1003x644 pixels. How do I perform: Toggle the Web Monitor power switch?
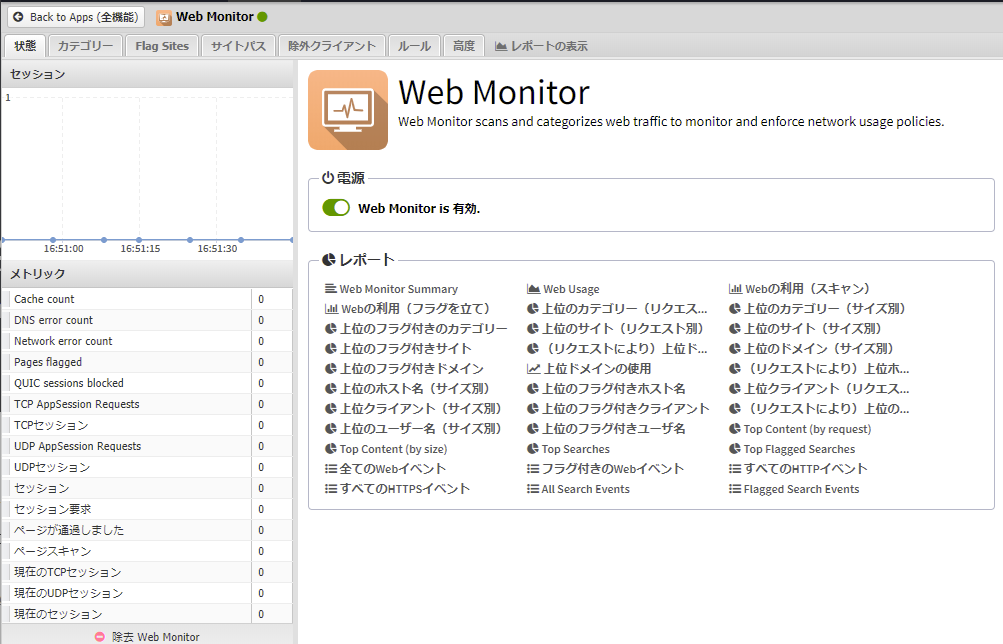click(336, 208)
